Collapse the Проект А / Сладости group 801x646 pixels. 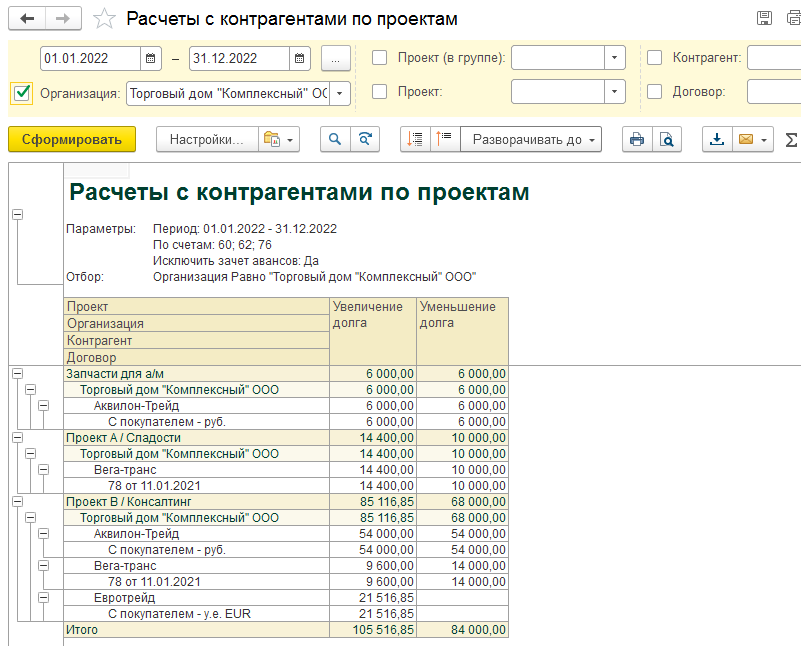click(x=17, y=438)
